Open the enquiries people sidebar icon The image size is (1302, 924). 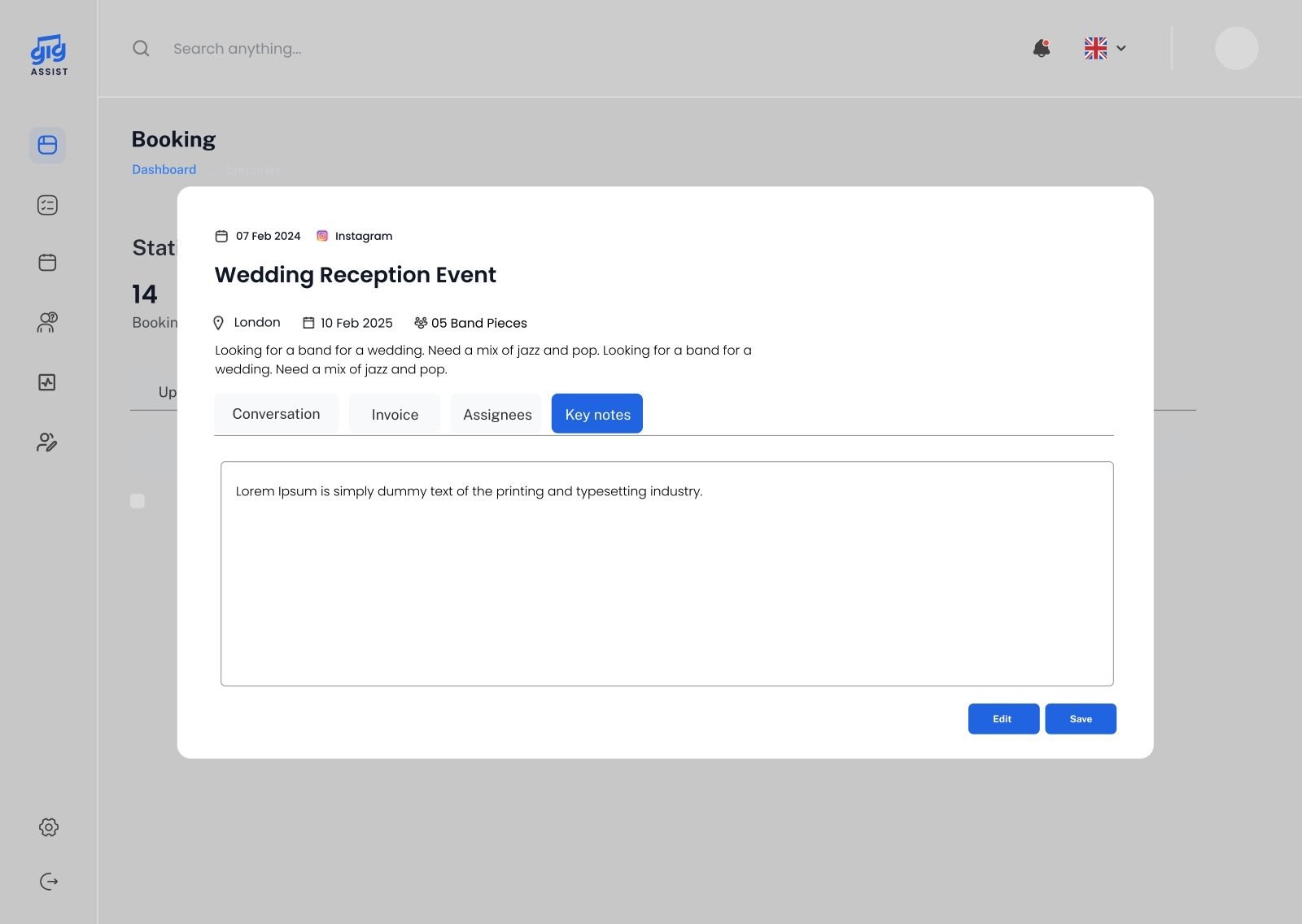tap(47, 322)
